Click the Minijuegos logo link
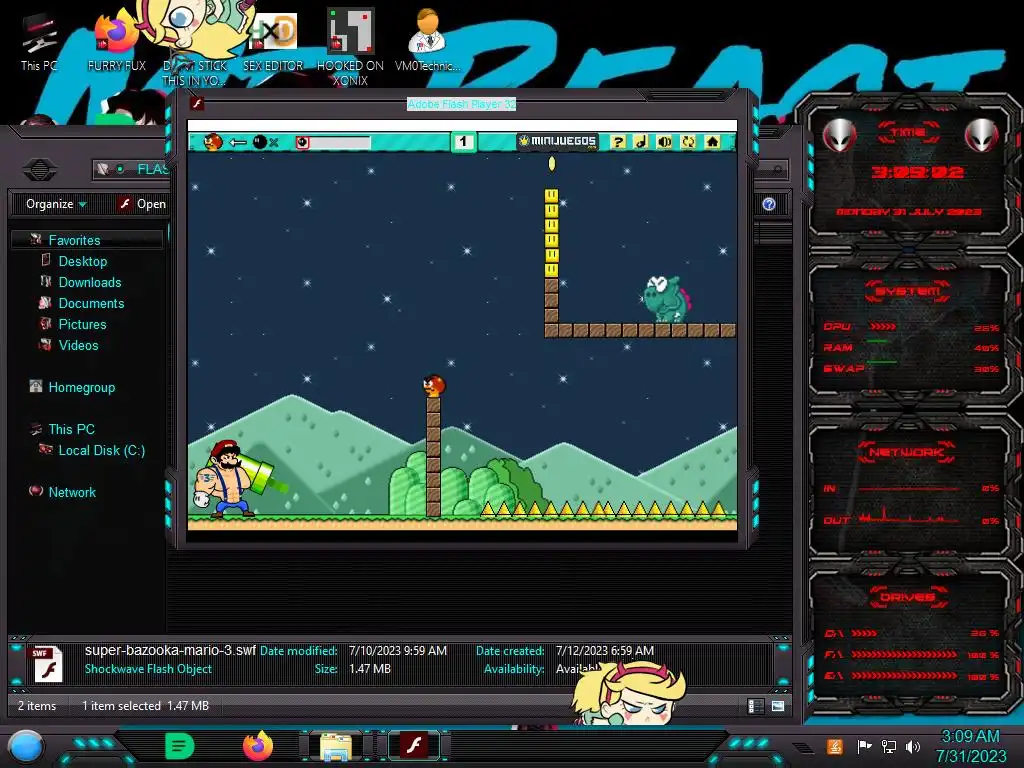Image resolution: width=1024 pixels, height=768 pixels. click(x=557, y=141)
